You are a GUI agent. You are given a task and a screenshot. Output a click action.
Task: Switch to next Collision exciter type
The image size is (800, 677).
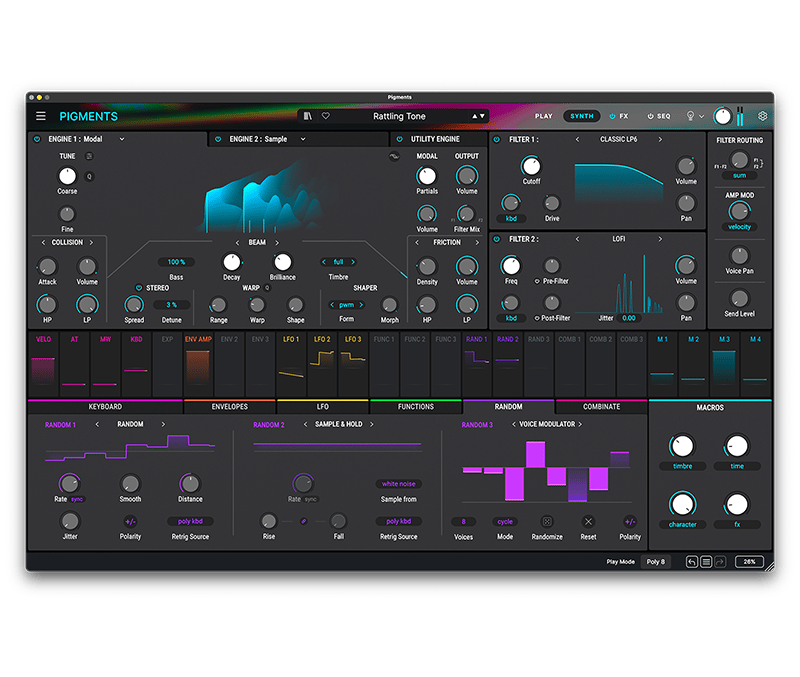tap(91, 242)
